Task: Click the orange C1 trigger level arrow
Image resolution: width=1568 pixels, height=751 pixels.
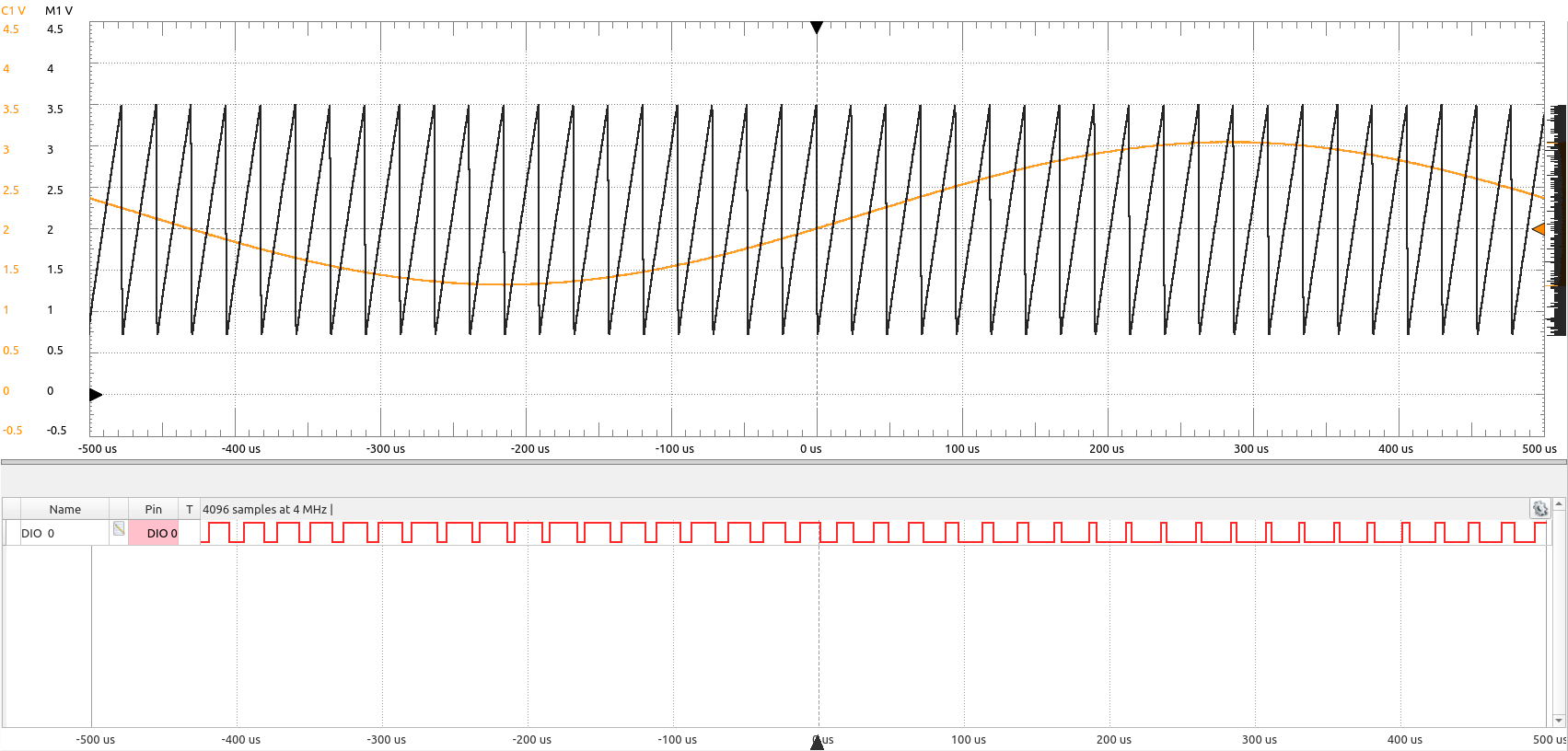Action: tap(1538, 228)
